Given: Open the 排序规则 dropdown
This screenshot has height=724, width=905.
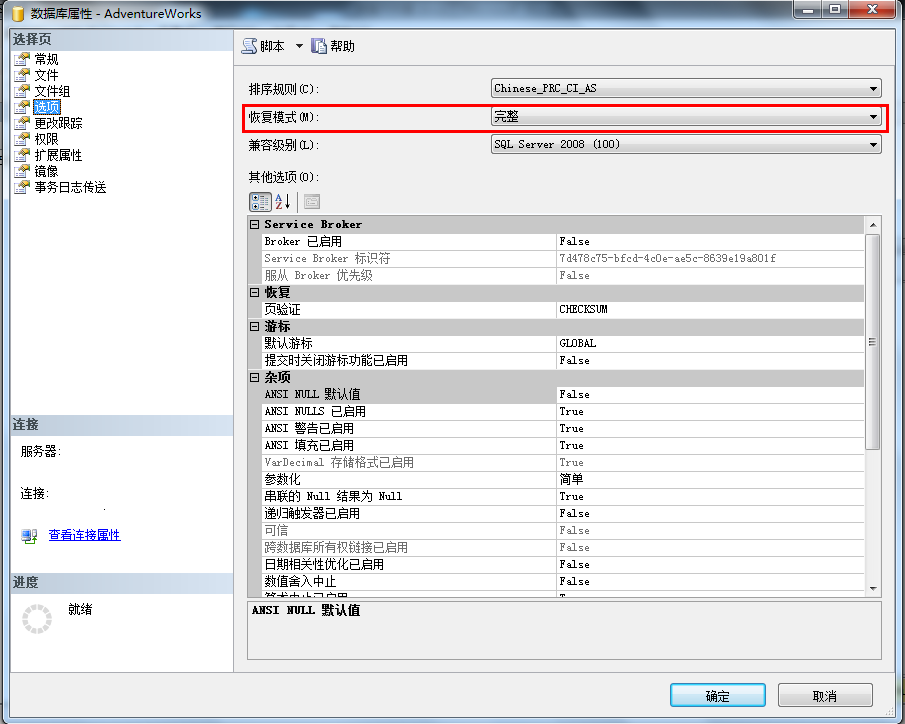Looking at the screenshot, I should [872, 87].
